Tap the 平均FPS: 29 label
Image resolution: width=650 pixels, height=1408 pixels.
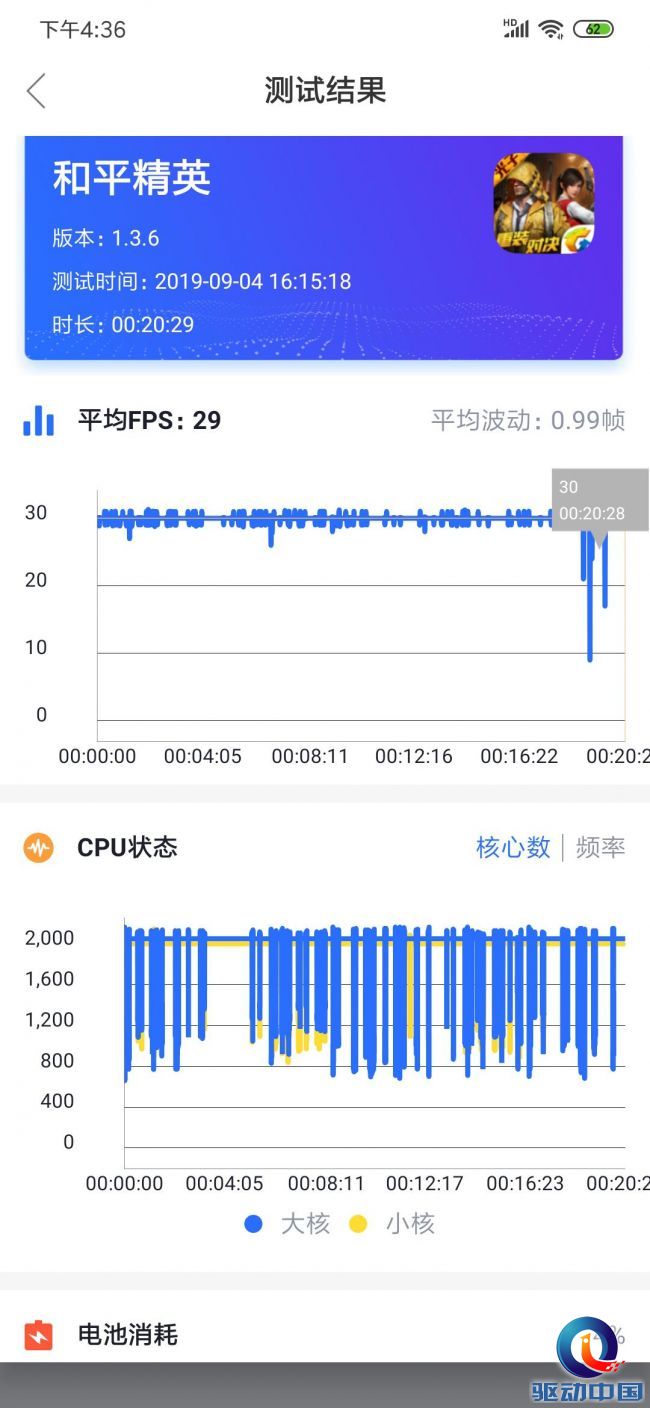(149, 420)
